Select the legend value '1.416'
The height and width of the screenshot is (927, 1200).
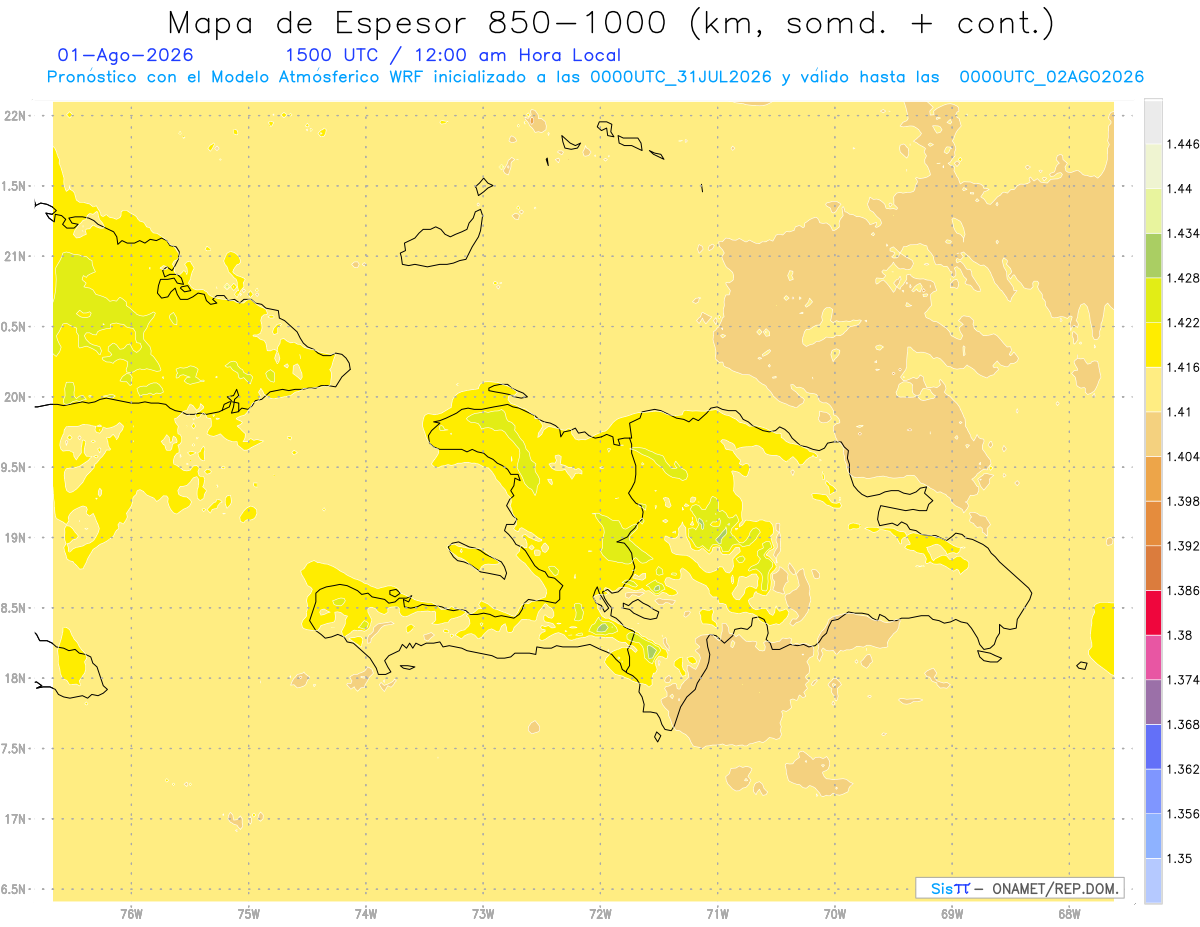[x=1182, y=367]
